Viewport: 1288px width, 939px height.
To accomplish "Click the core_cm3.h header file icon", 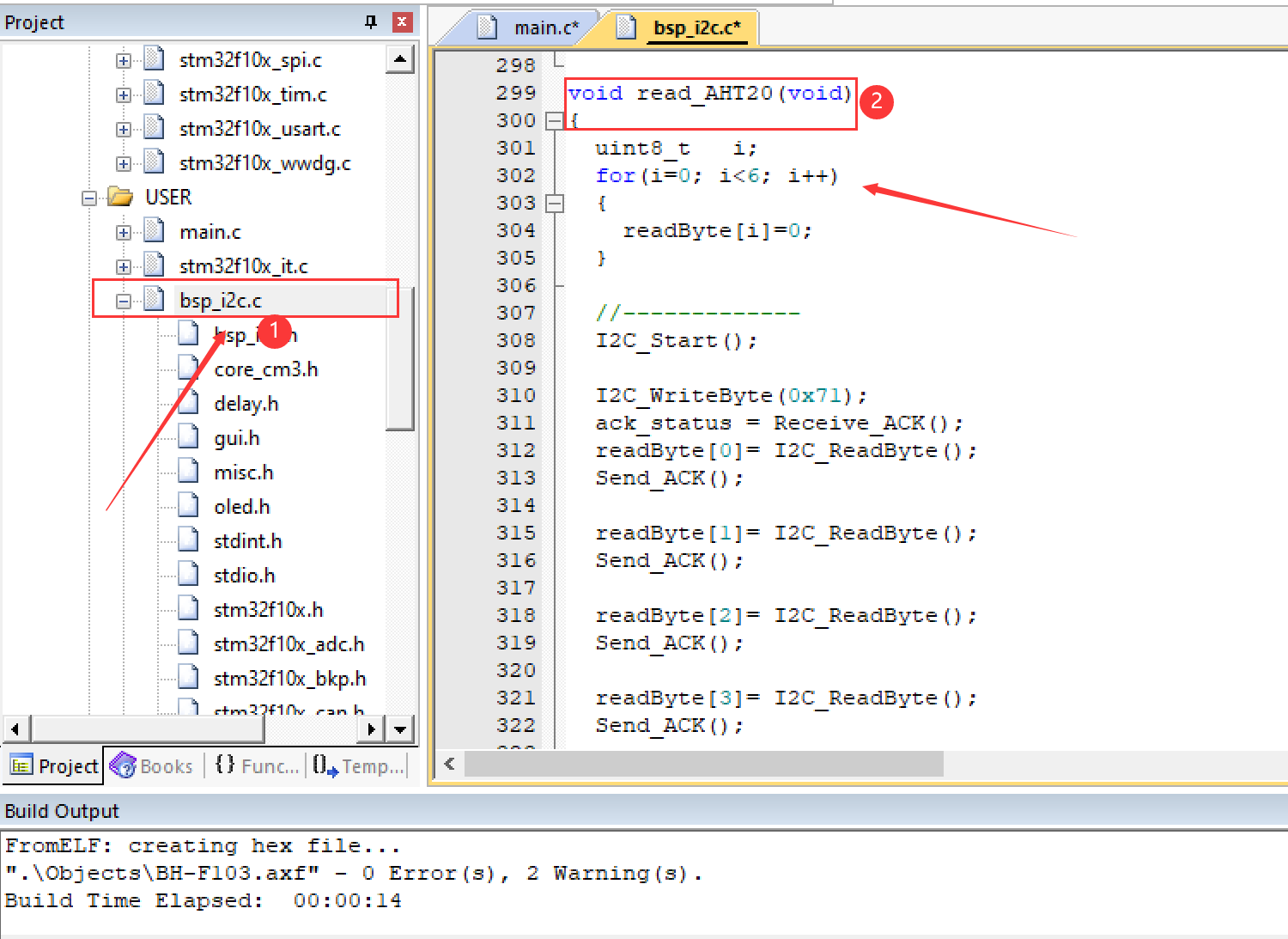I will 189,368.
